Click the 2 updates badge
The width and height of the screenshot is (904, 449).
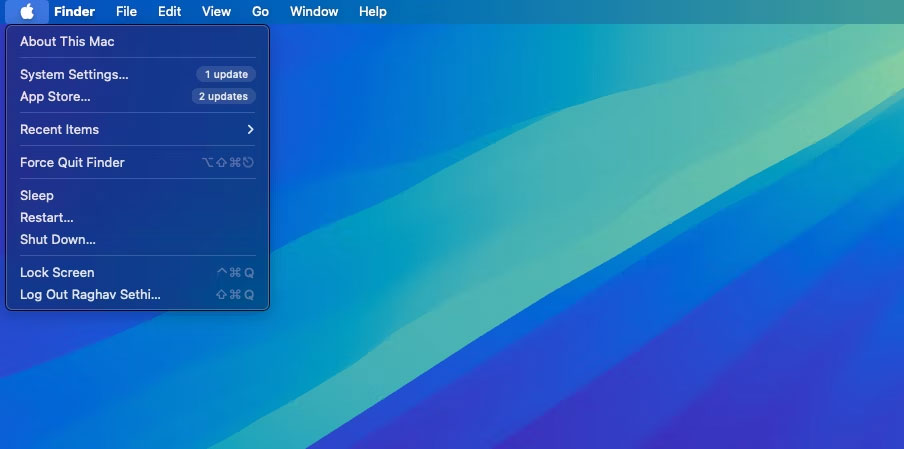coord(224,96)
